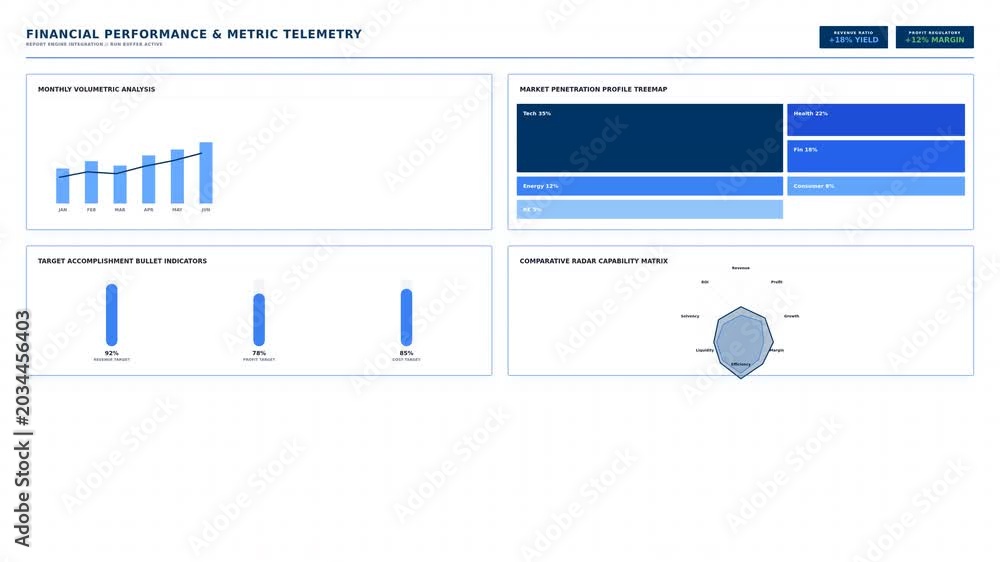Click the Financial Performance & Metric Telemetry heading
This screenshot has width=1000, height=562.
pyautogui.click(x=194, y=34)
